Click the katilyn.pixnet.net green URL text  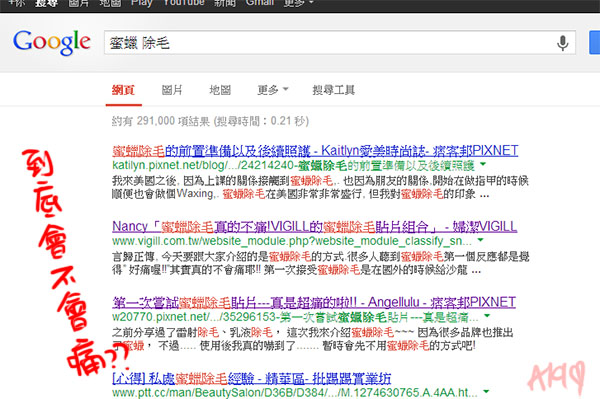[x=293, y=165]
